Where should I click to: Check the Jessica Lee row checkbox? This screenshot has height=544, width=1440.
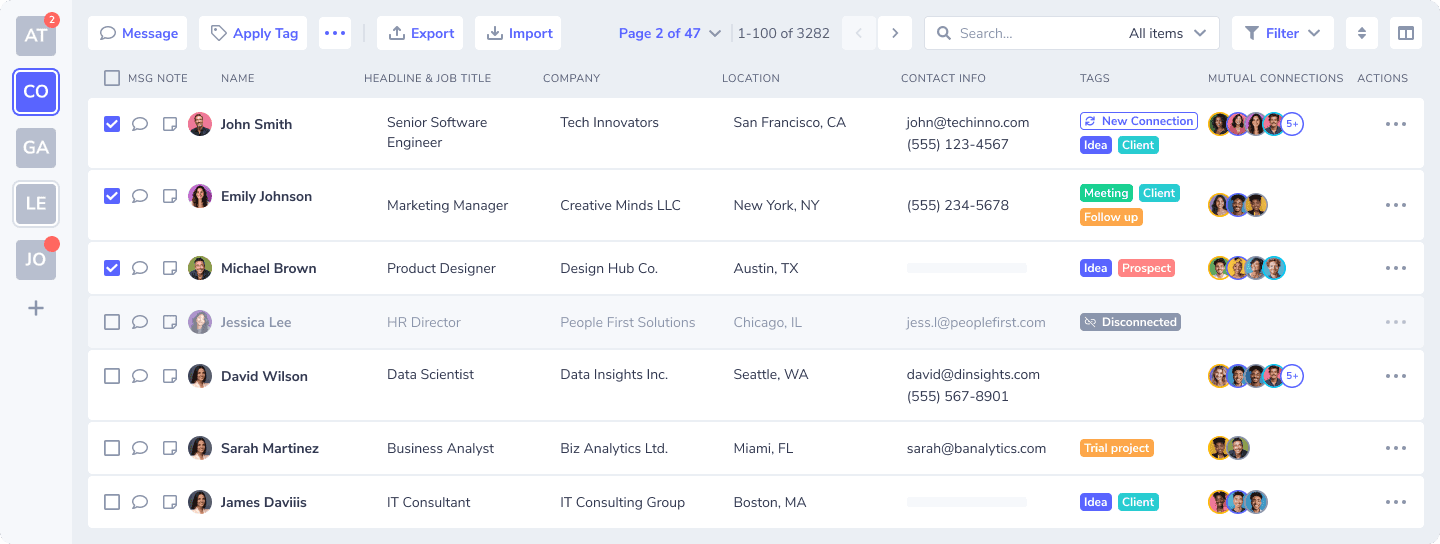click(112, 322)
